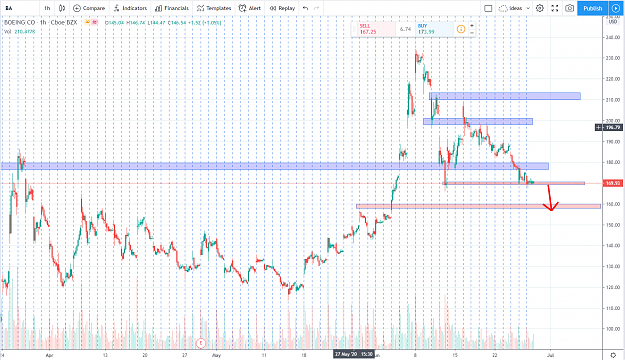This screenshot has width=625, height=360.
Task: Click the pink icon in chart legend
Action: coord(94,22)
